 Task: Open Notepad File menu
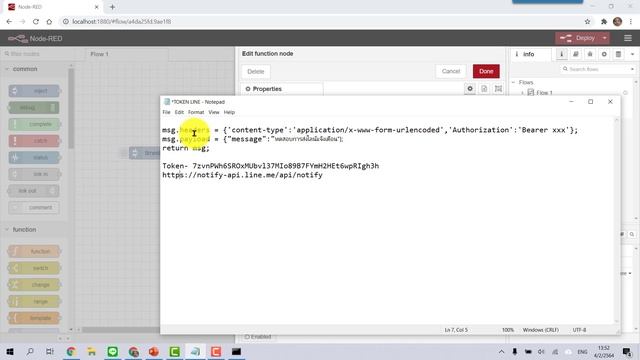[166, 112]
